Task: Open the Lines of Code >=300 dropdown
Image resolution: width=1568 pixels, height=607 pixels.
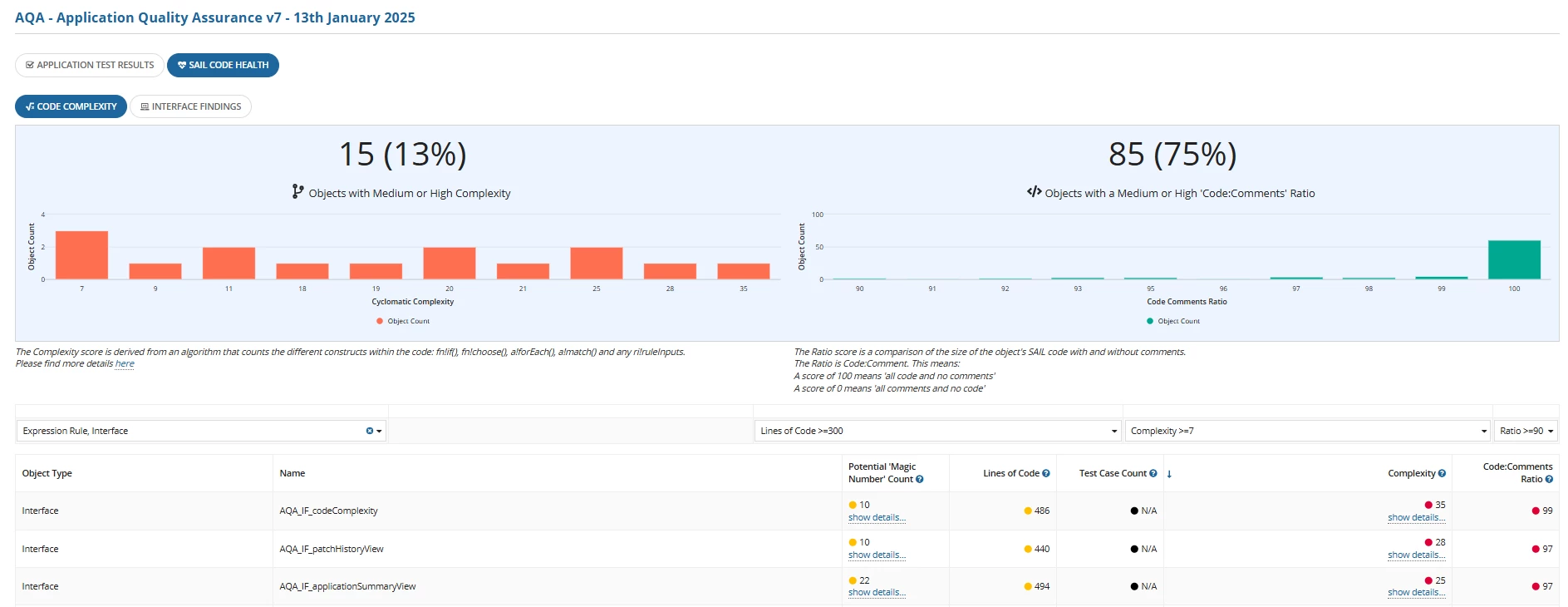Action: (938, 431)
